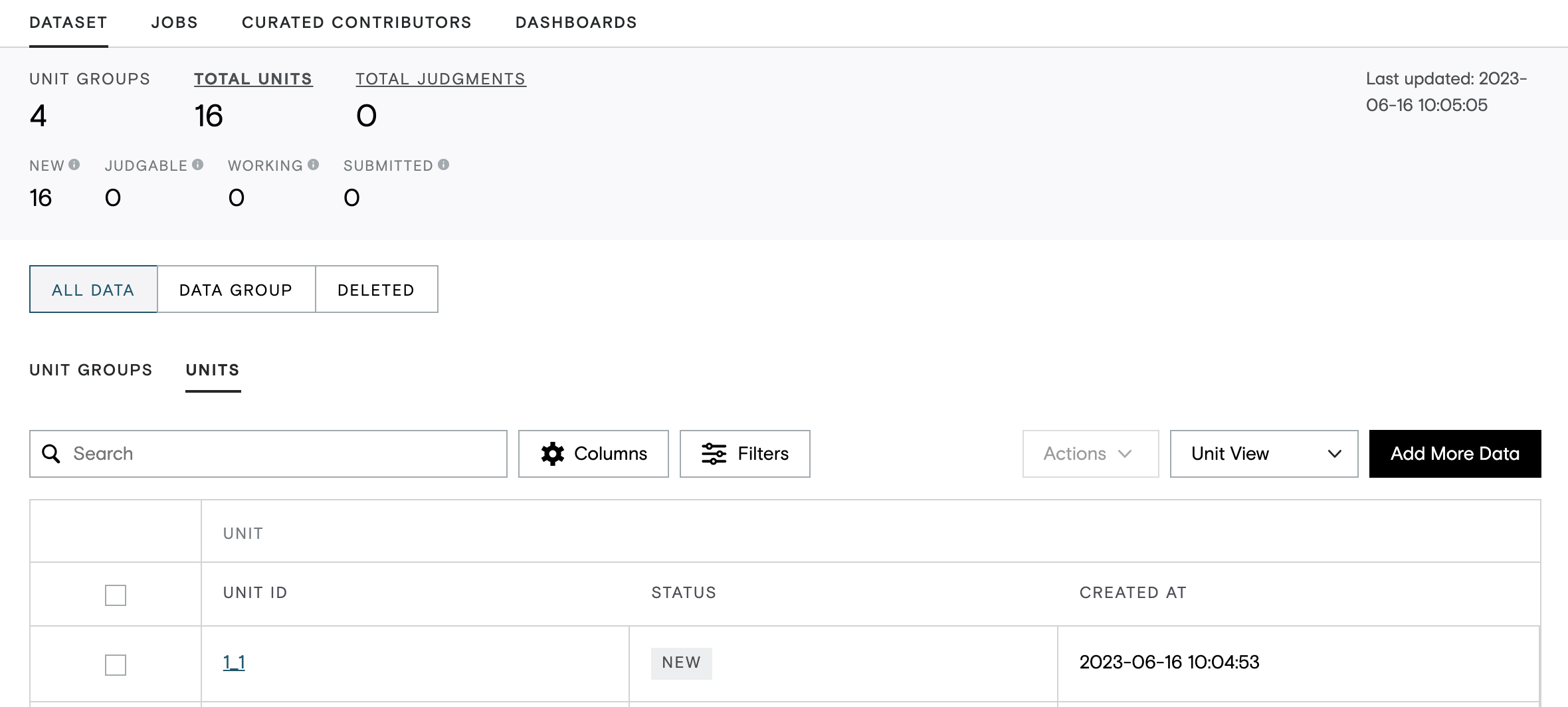Click the Total Judgments link
The width and height of the screenshot is (1568, 707).
(441, 79)
